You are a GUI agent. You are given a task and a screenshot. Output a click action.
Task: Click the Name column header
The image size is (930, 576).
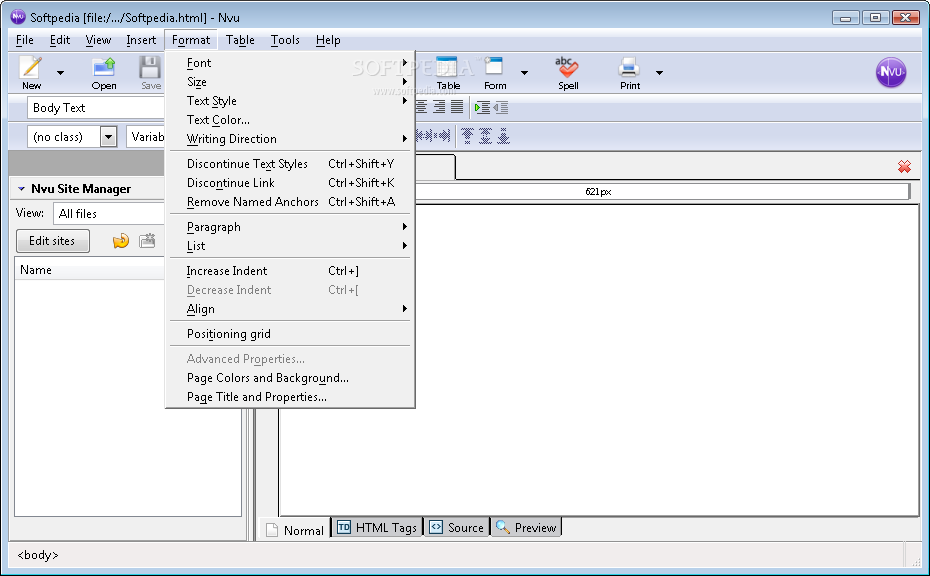89,270
